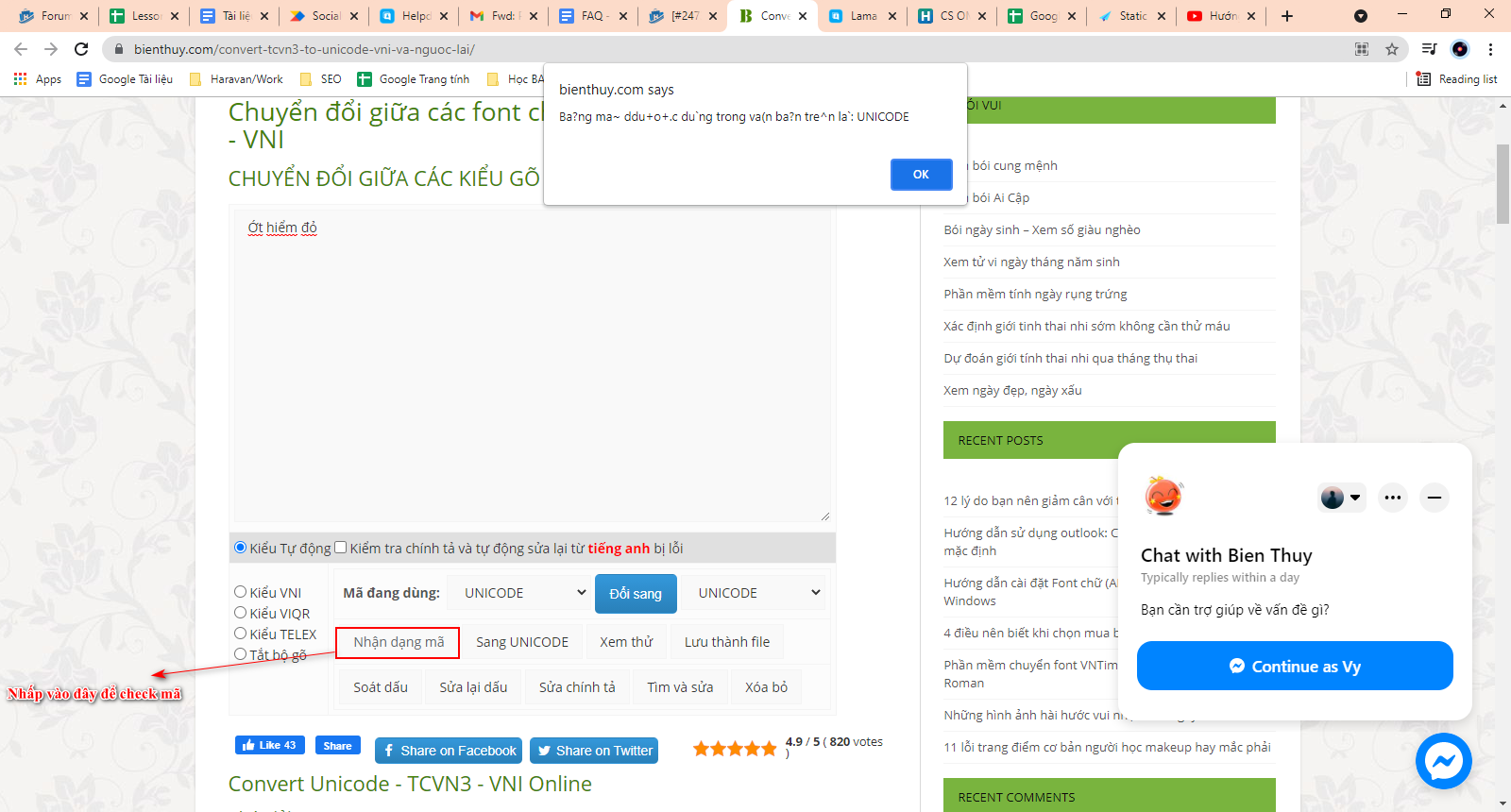Open the Google Tài liệu bookmark
Image resolution: width=1511 pixels, height=812 pixels.
pos(125,79)
